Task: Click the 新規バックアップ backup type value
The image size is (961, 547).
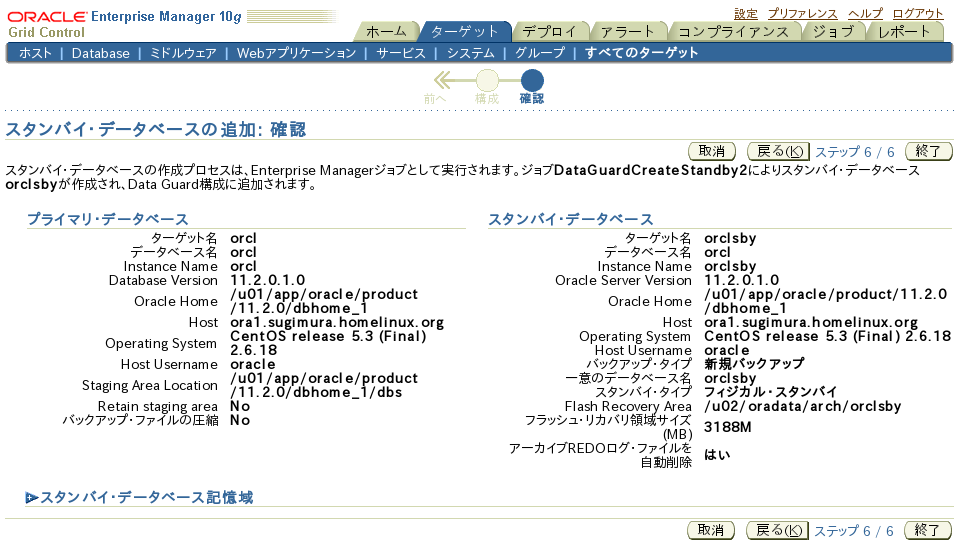Action: pos(754,364)
